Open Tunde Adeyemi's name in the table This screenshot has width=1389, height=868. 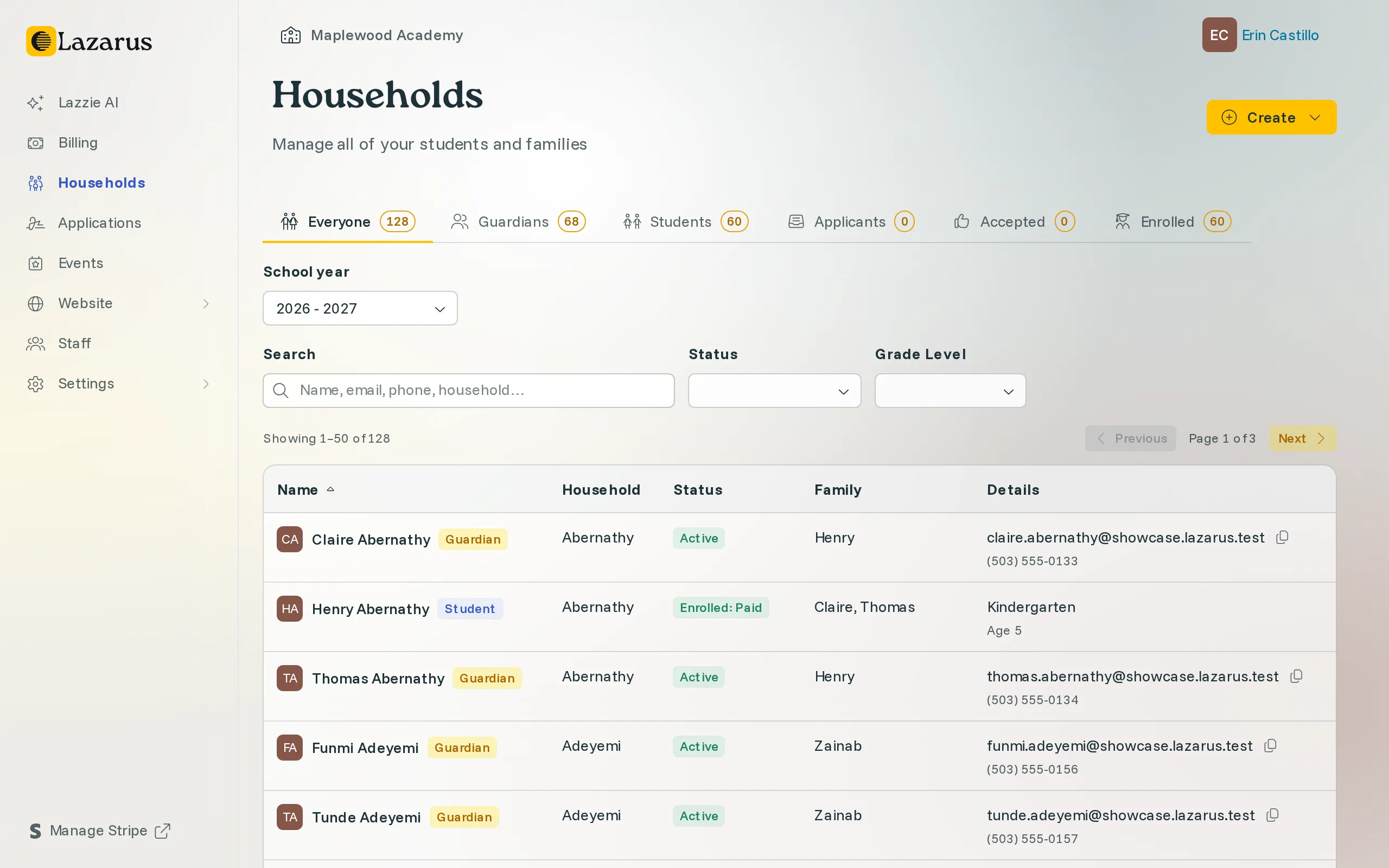366,818
